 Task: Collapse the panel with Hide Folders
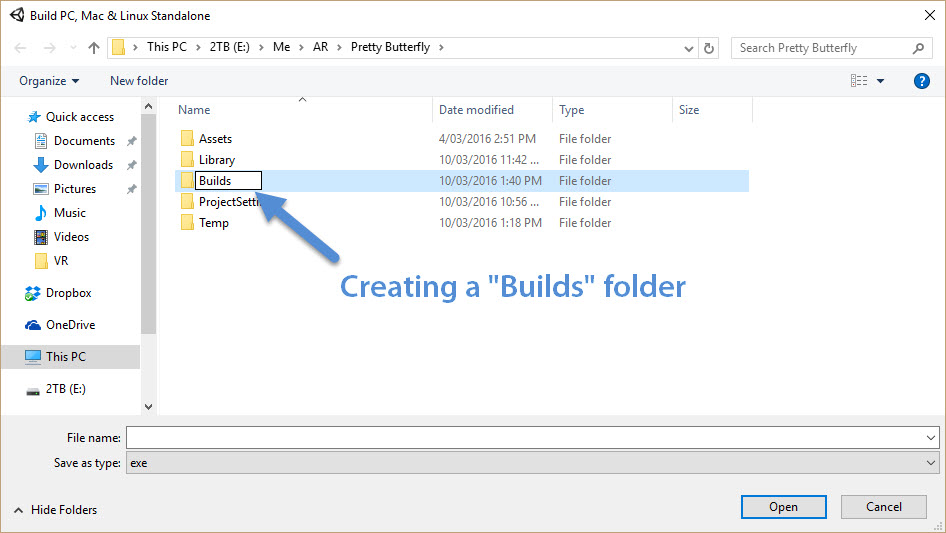tap(56, 510)
